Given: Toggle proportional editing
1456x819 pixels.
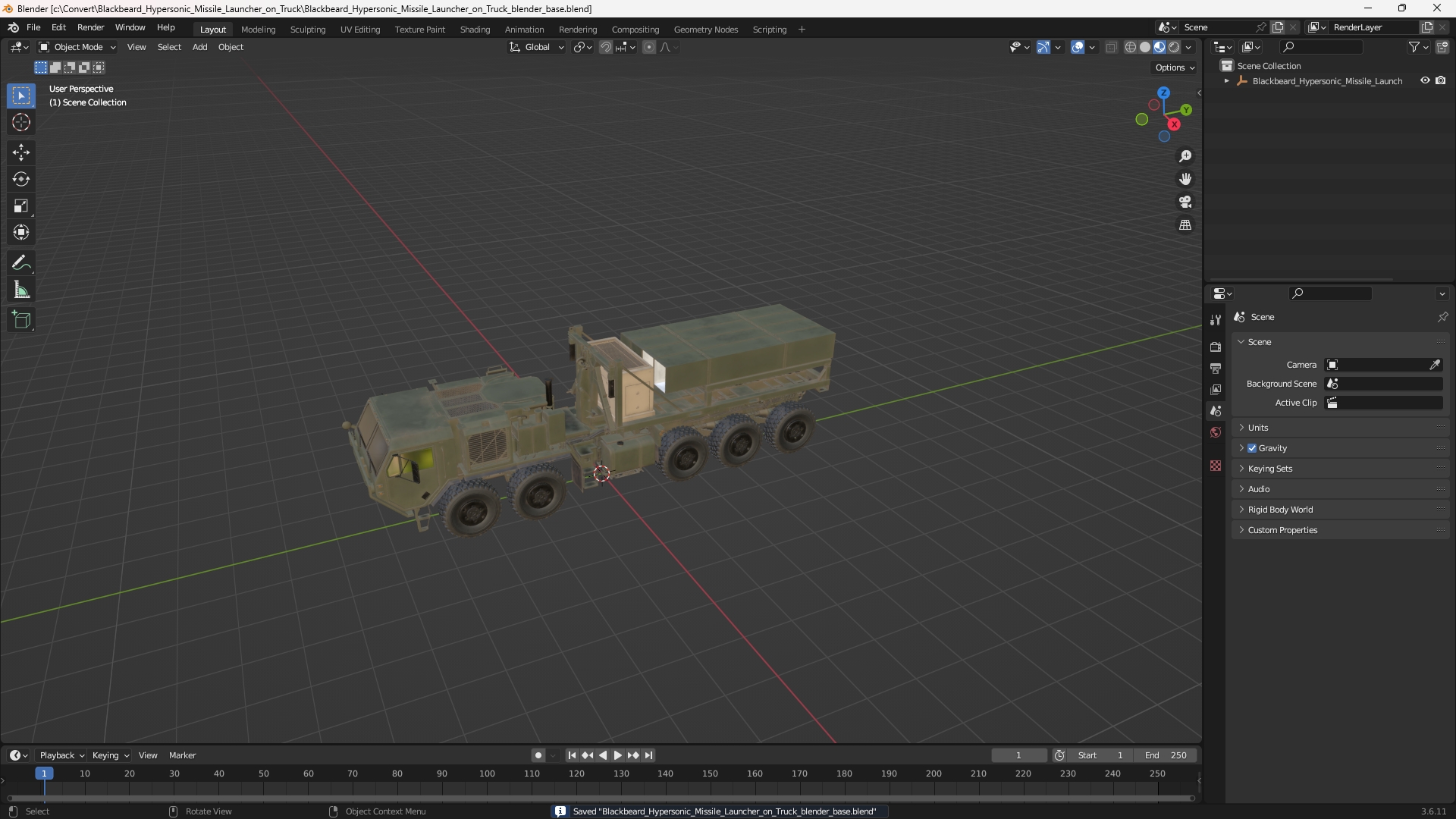Looking at the screenshot, I should [x=649, y=47].
